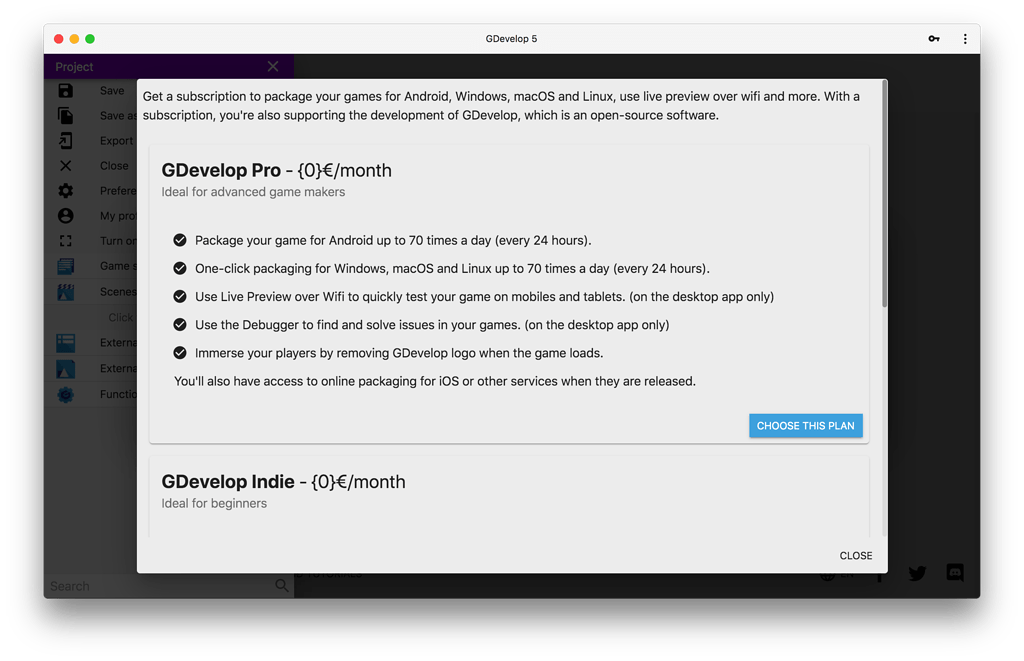Click the Scenes icon in the sidebar

click(x=65, y=291)
